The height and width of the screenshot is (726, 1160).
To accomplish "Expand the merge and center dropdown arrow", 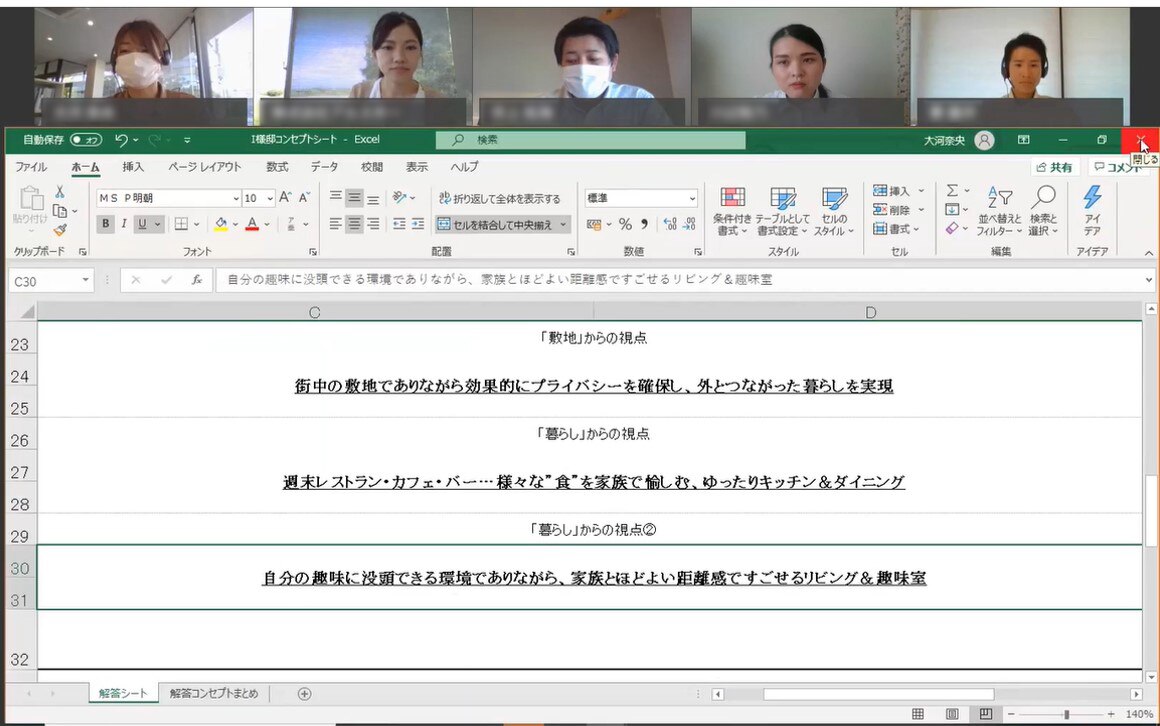I will pos(564,224).
